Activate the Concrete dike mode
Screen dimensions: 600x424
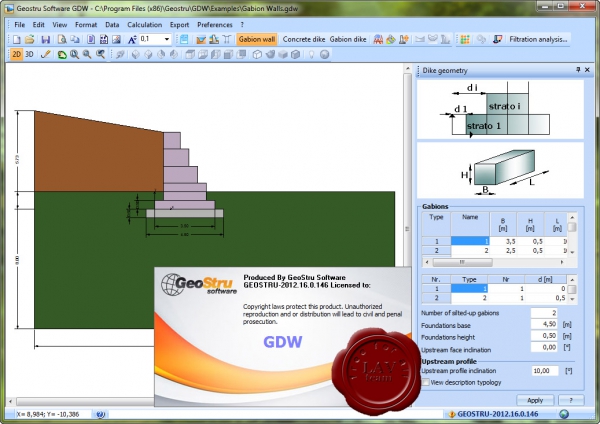point(304,39)
